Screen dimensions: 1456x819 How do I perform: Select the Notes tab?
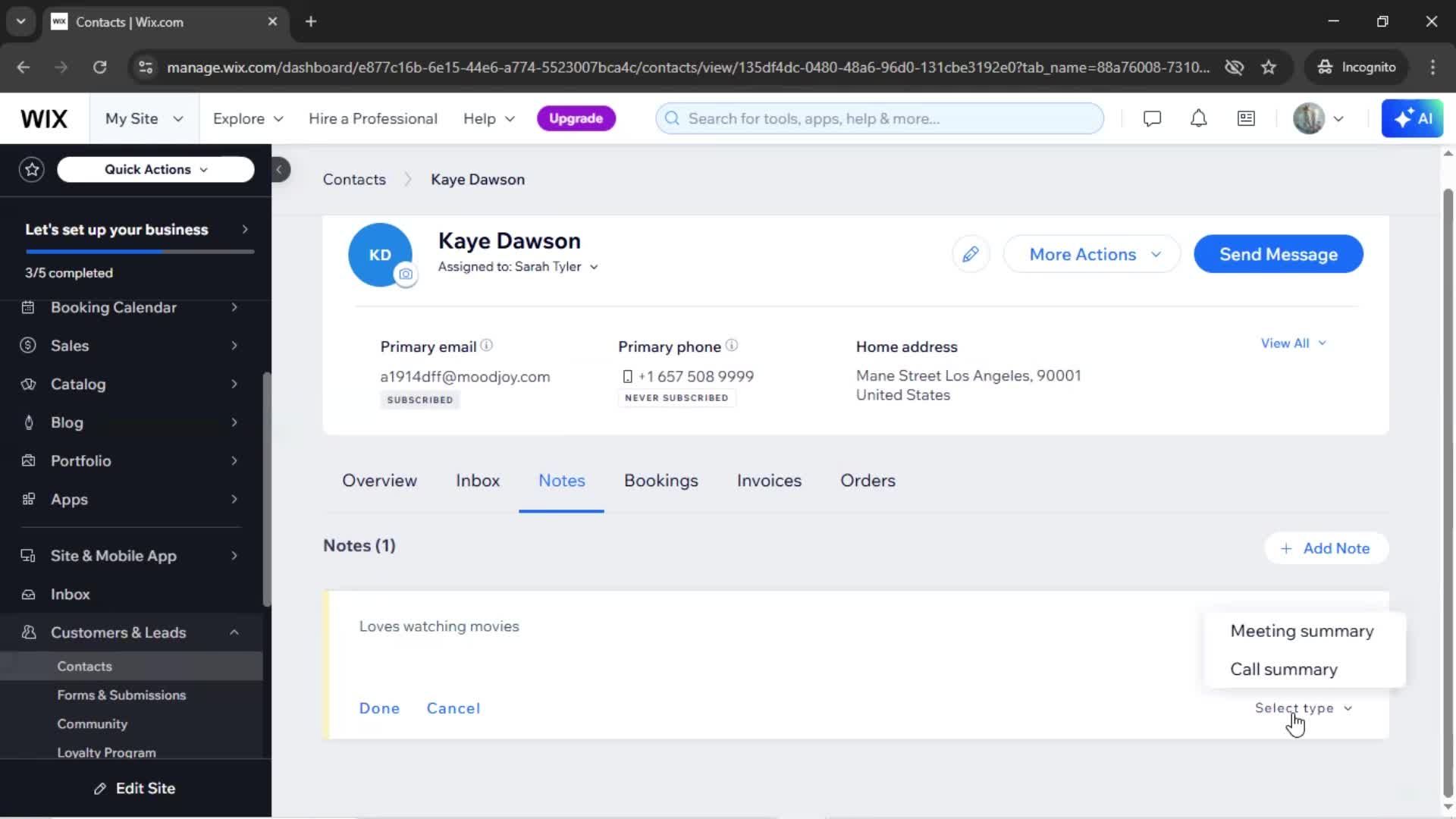pos(562,481)
